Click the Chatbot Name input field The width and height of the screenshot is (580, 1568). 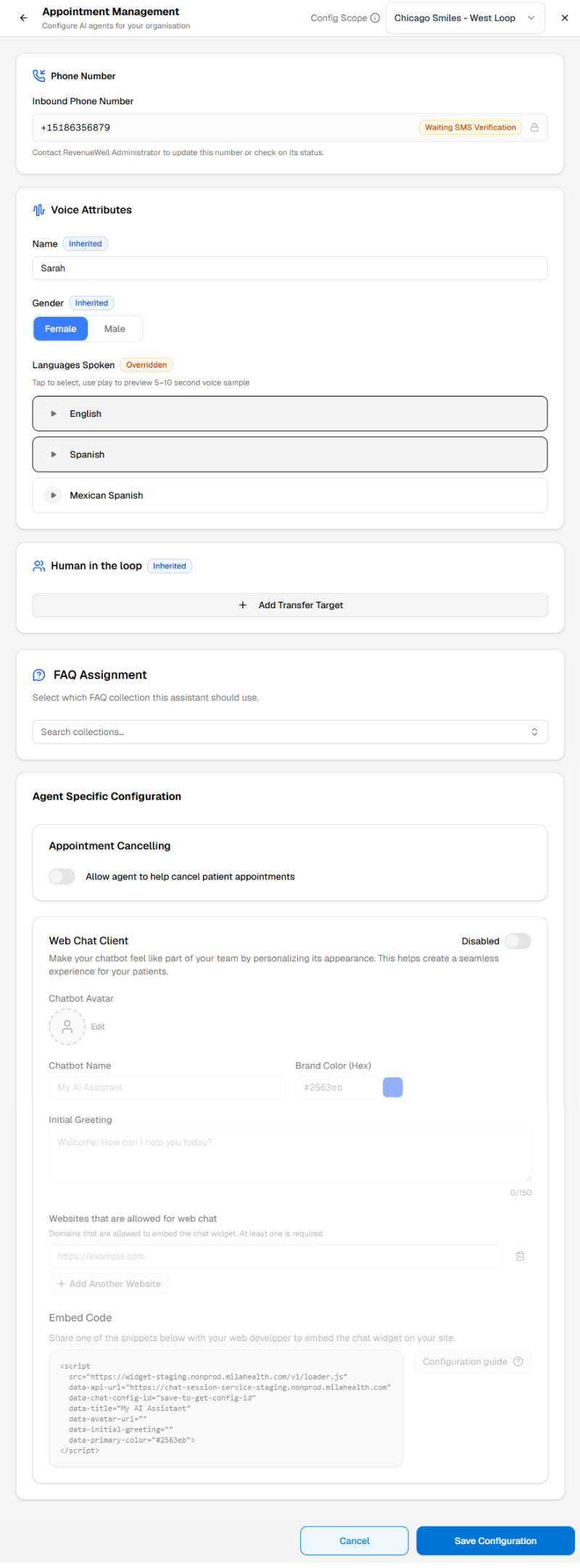167,1088
